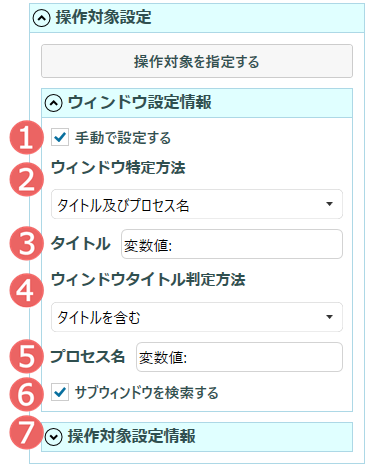Click red number 1 marker

(x=26, y=137)
